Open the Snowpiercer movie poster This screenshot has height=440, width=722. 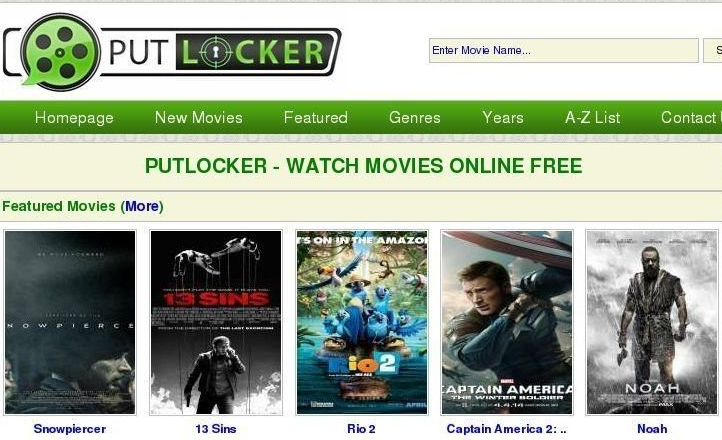70,322
